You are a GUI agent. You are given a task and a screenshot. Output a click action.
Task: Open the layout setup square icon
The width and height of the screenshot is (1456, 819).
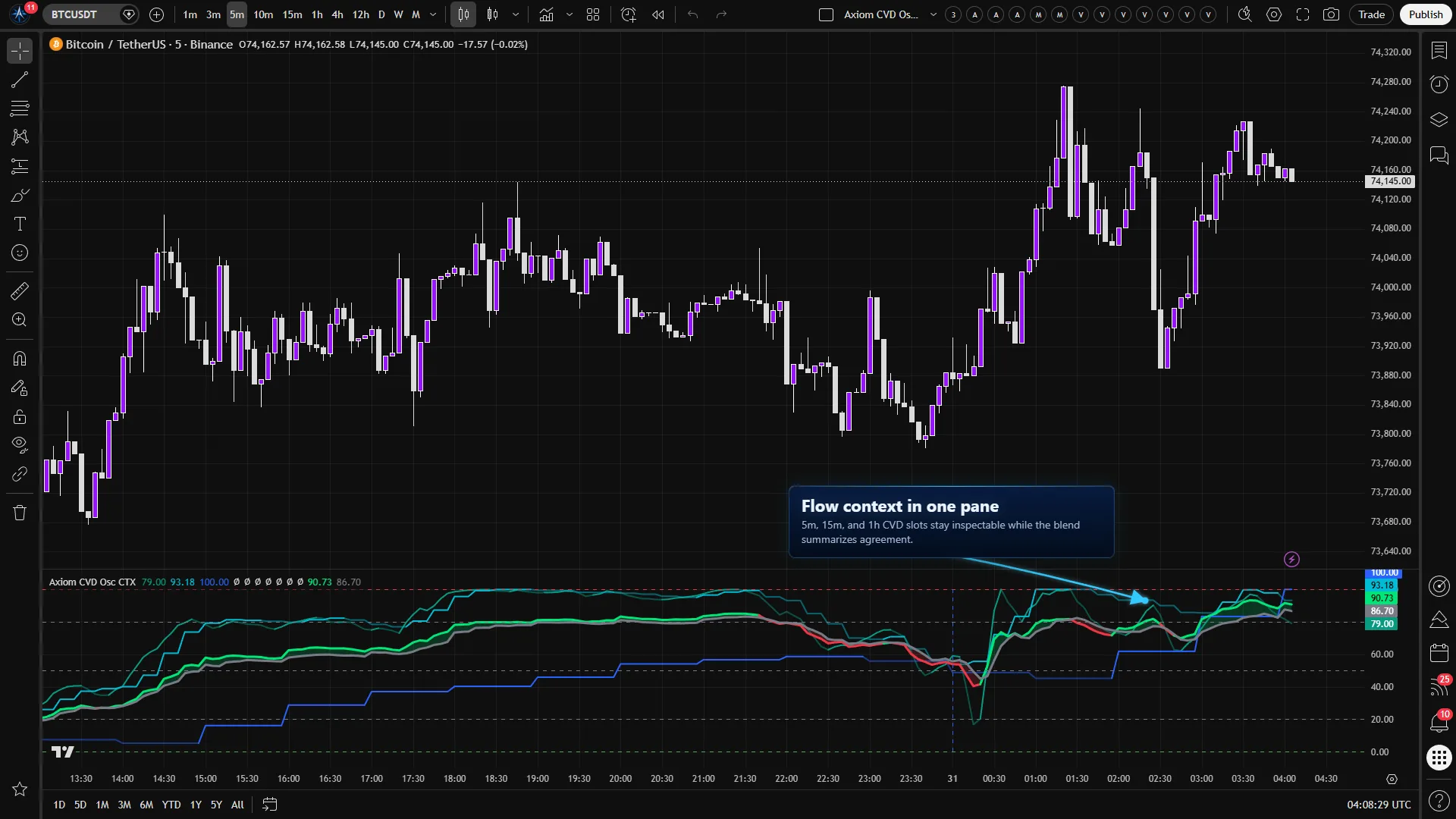tap(827, 14)
